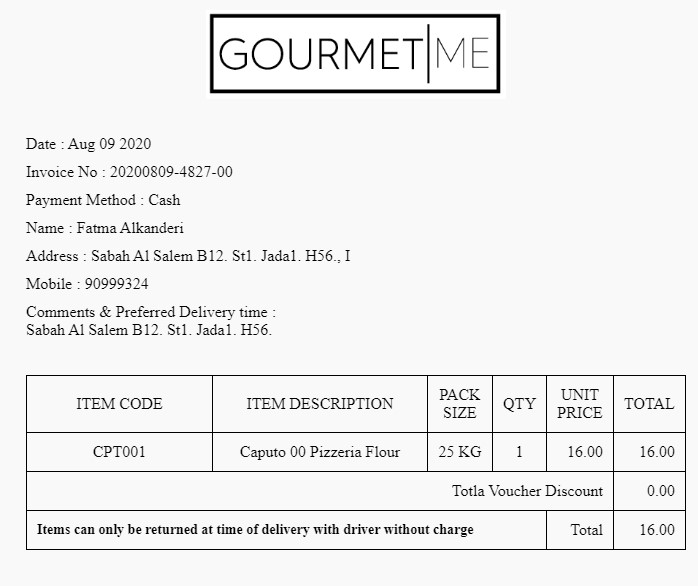Click the UNIT PRICE column header
Viewport: 698px width, 586px height.
point(580,404)
